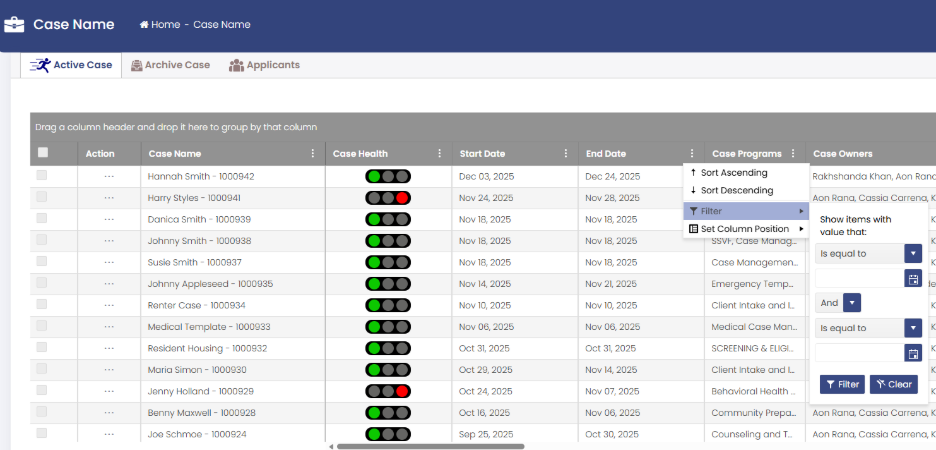Image resolution: width=936 pixels, height=450 pixels.
Task: Click the 'Nov 21, 2025' end date cell
Action: pyautogui.click(x=612, y=284)
